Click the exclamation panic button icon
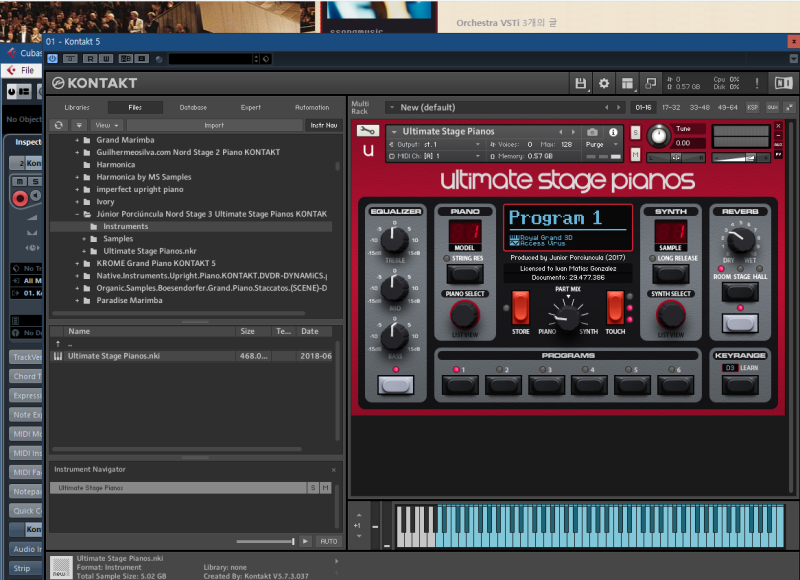800x580 pixels. [758, 83]
